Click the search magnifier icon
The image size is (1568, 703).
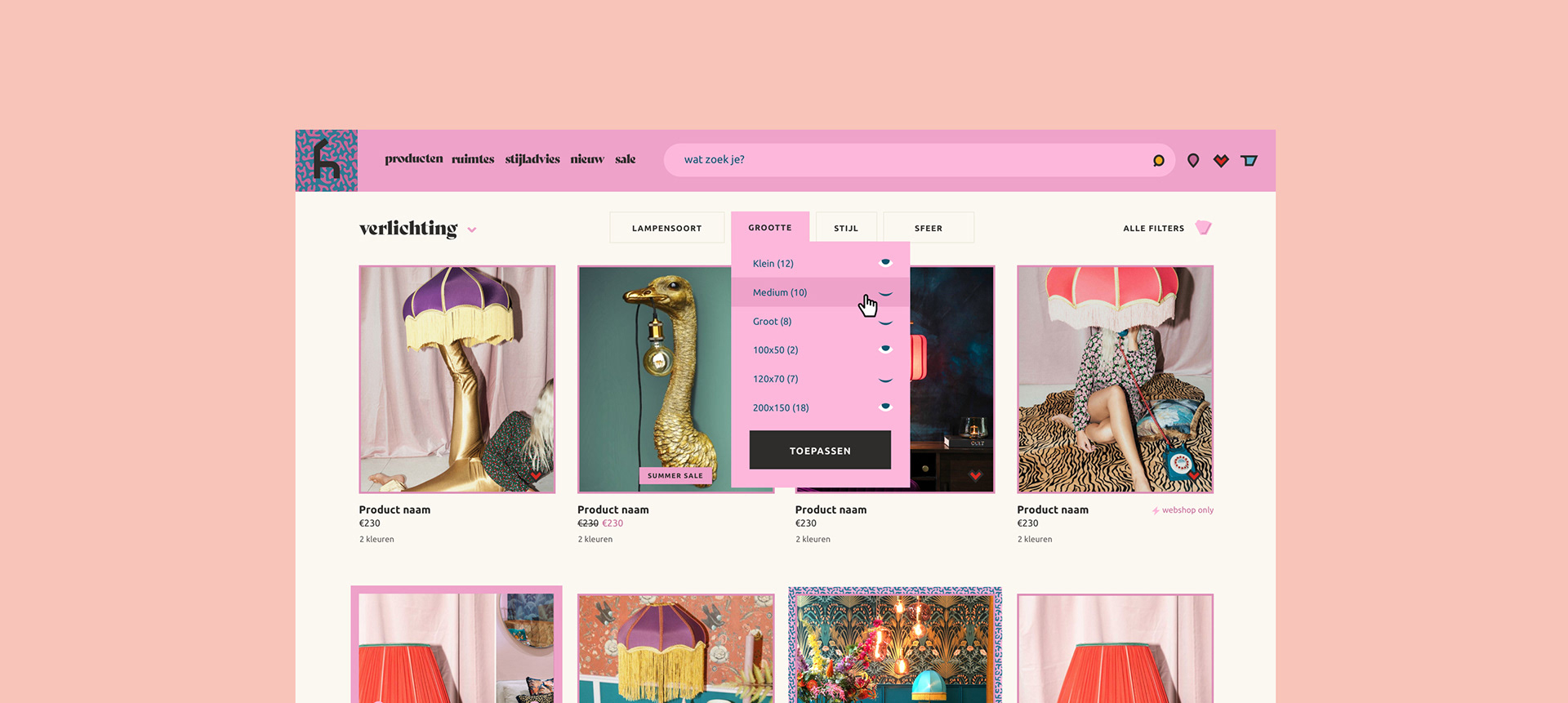[1158, 161]
